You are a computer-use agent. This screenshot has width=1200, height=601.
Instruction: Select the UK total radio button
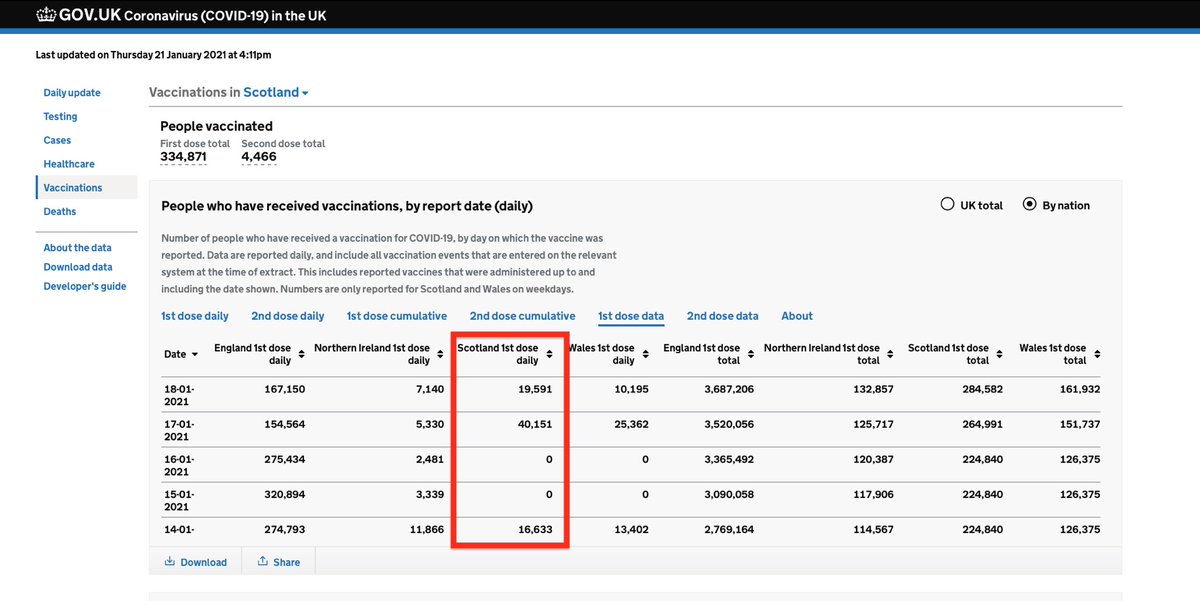click(x=947, y=205)
